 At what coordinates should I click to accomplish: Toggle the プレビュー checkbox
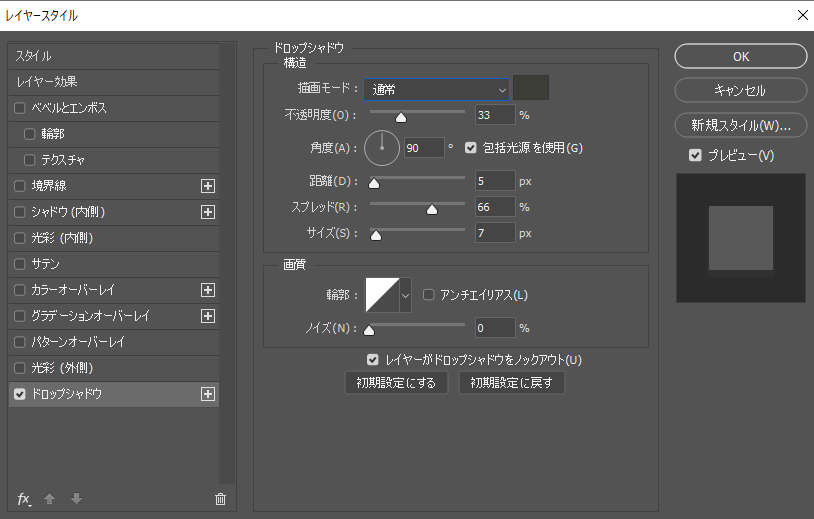(695, 155)
